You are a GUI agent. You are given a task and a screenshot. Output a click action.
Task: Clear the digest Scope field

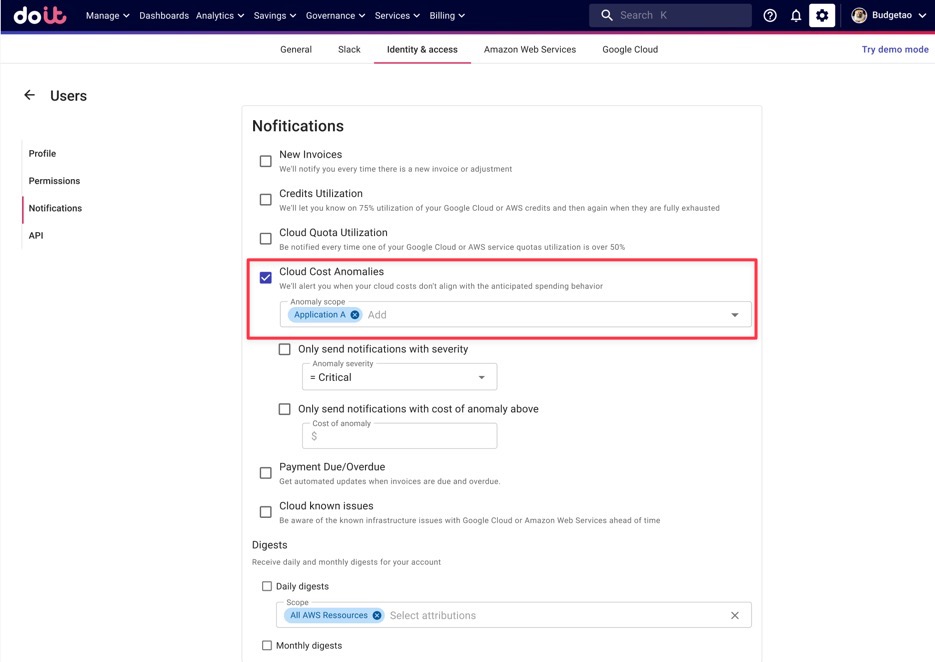point(735,615)
